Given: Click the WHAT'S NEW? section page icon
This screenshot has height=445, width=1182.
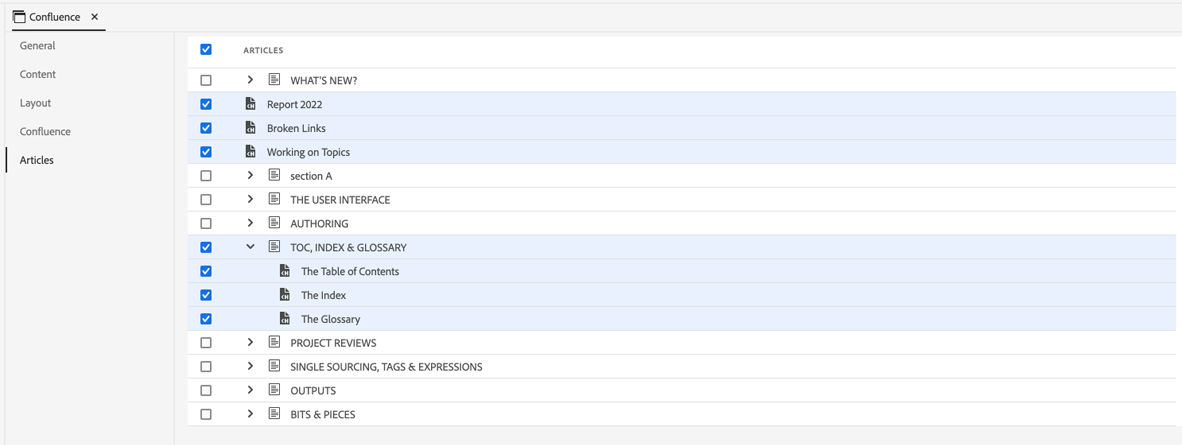Looking at the screenshot, I should 274,80.
